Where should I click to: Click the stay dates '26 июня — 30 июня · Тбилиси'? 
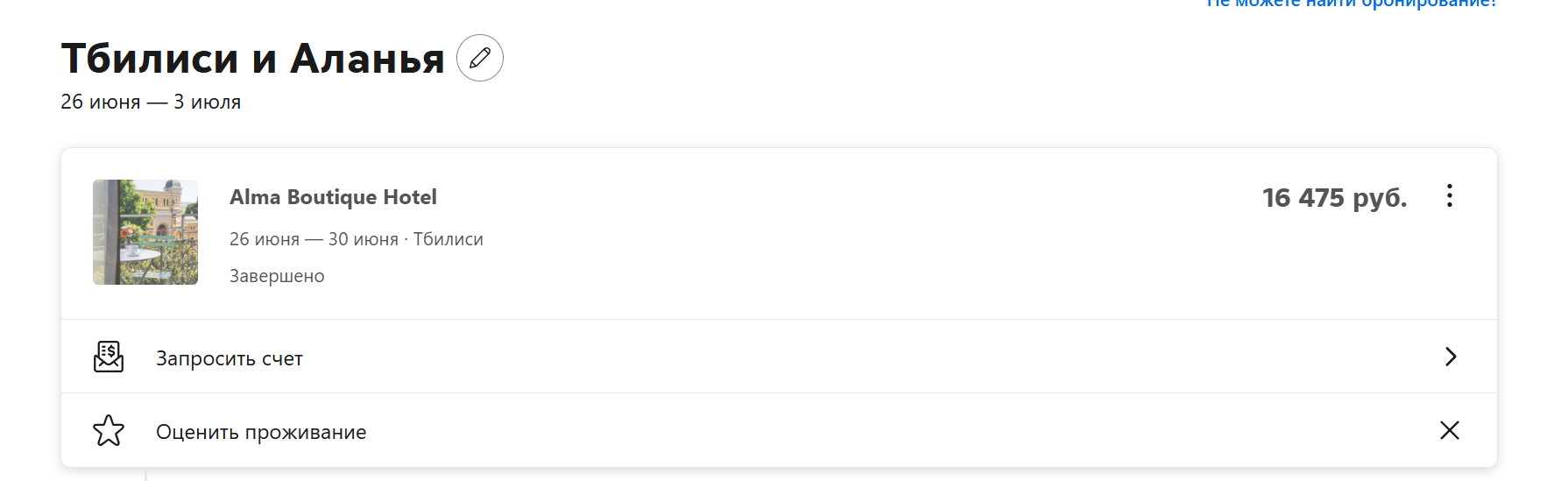[x=357, y=239]
